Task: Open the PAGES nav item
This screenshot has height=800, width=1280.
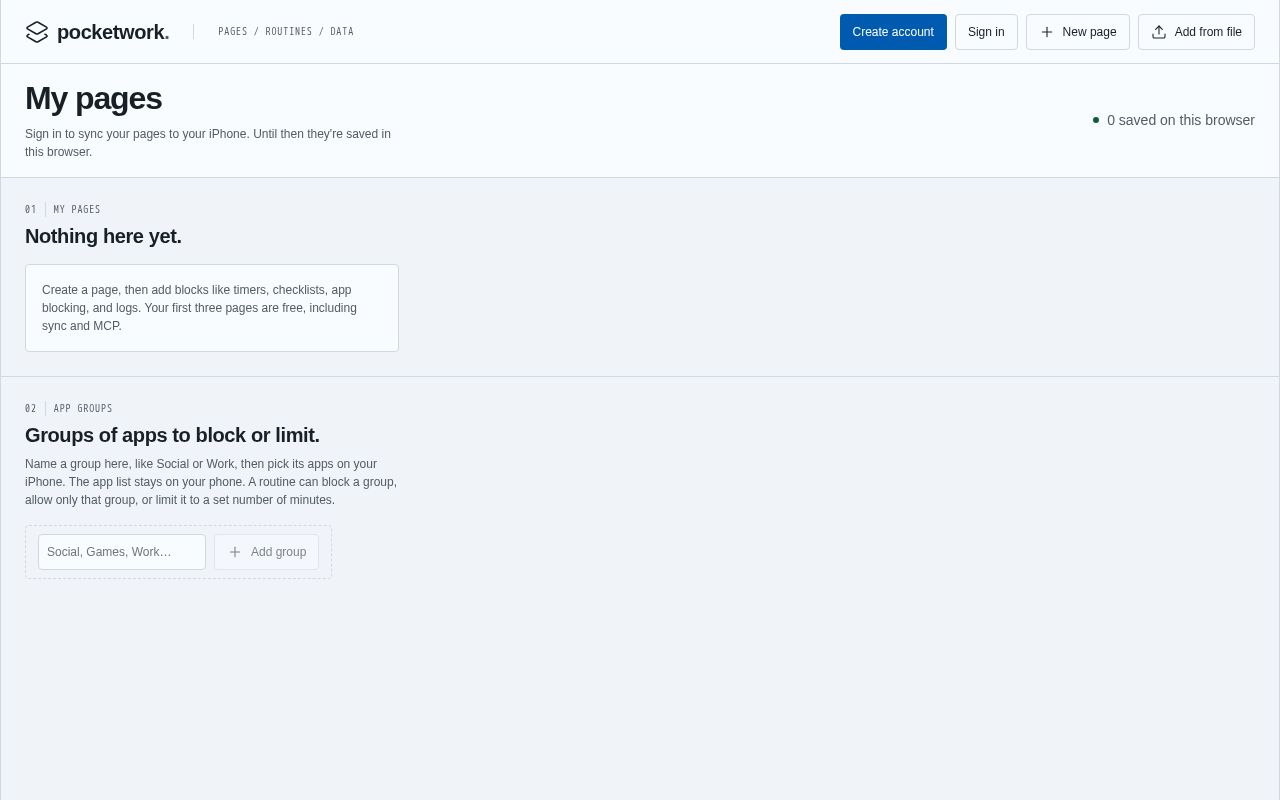Action: point(233,32)
